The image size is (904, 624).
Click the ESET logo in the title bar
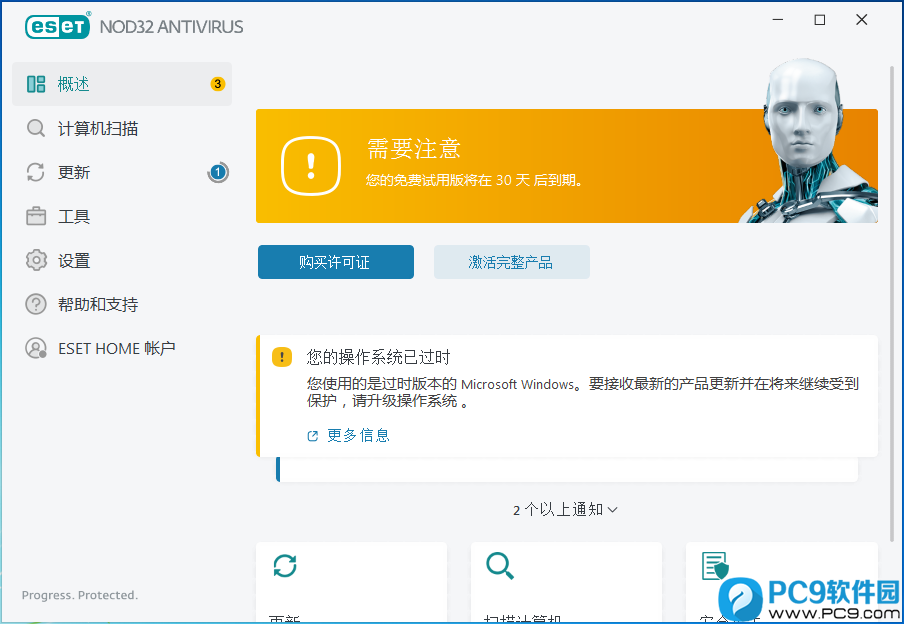57,26
